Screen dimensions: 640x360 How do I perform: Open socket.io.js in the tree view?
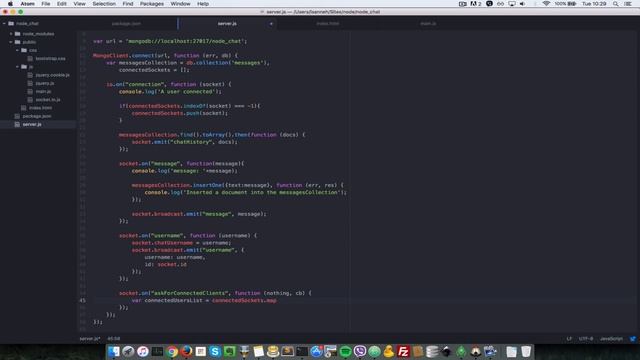tap(48, 100)
